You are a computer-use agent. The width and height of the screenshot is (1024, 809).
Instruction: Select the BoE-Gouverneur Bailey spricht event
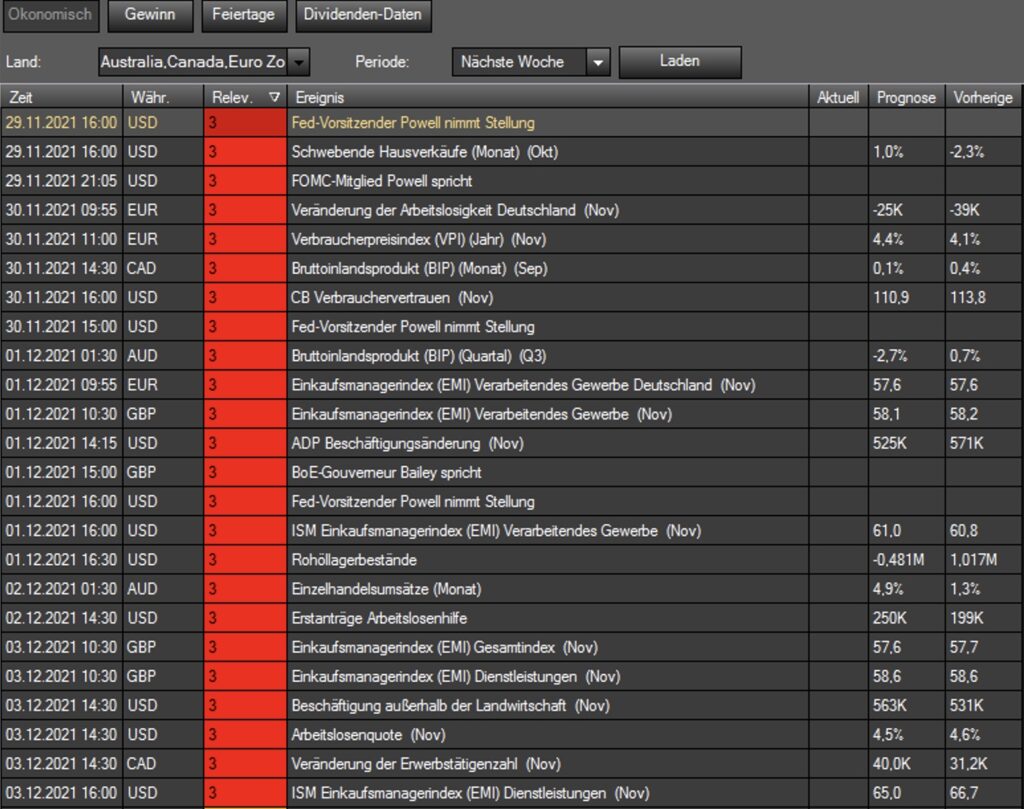[x=386, y=472]
